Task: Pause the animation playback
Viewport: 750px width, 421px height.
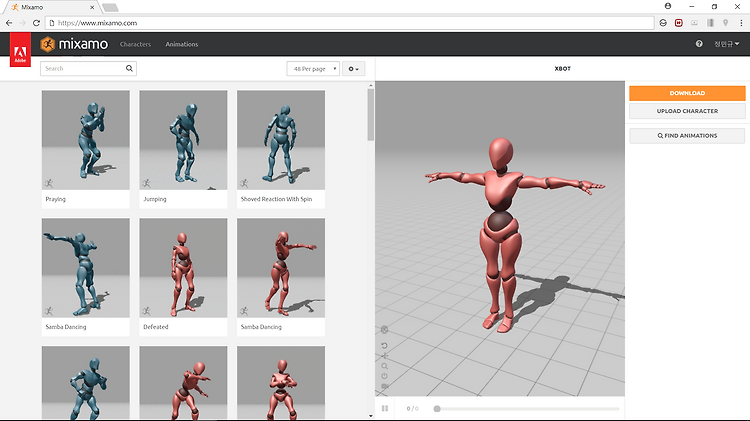Action: point(385,409)
